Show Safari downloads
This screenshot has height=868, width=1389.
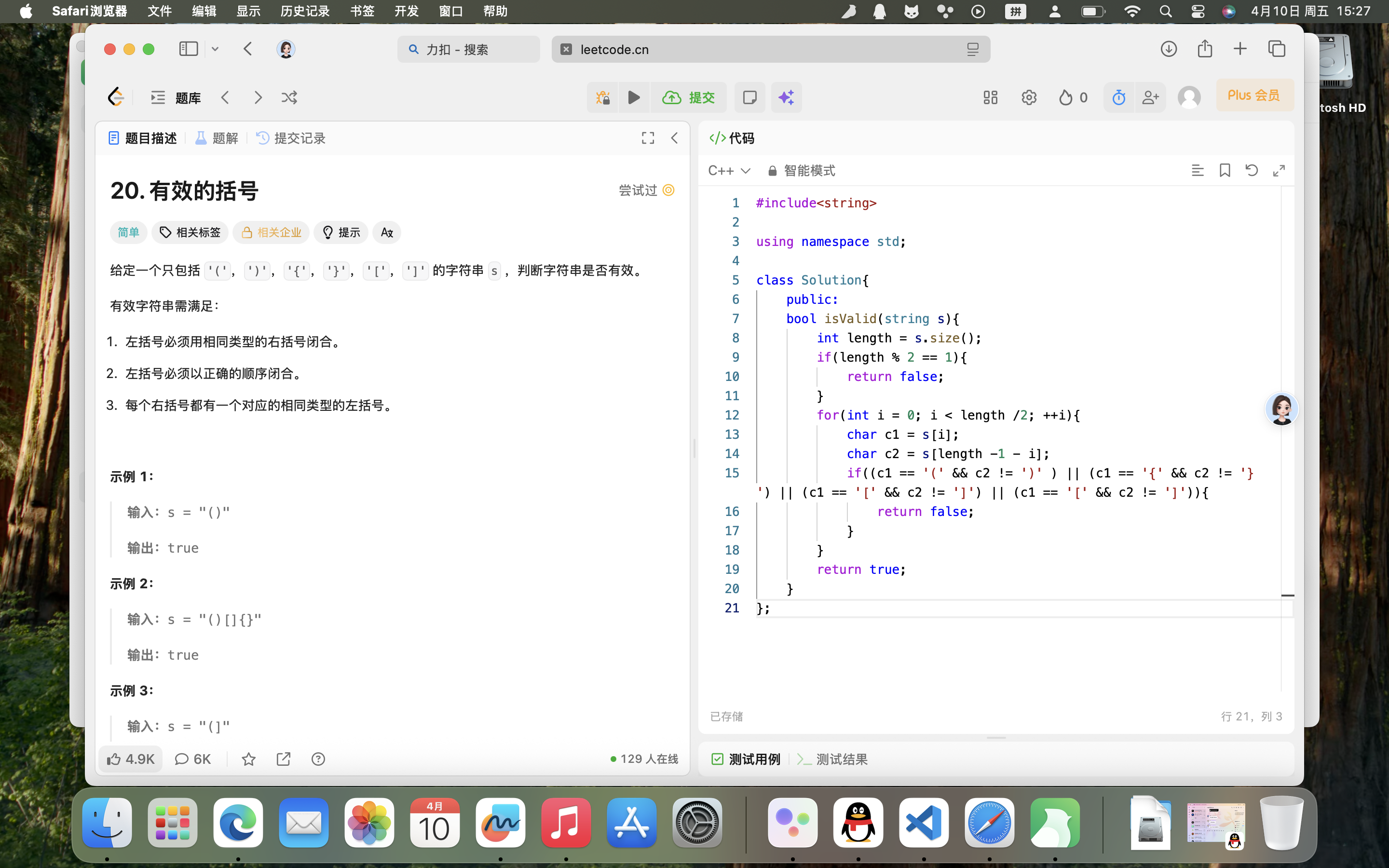point(1169,49)
